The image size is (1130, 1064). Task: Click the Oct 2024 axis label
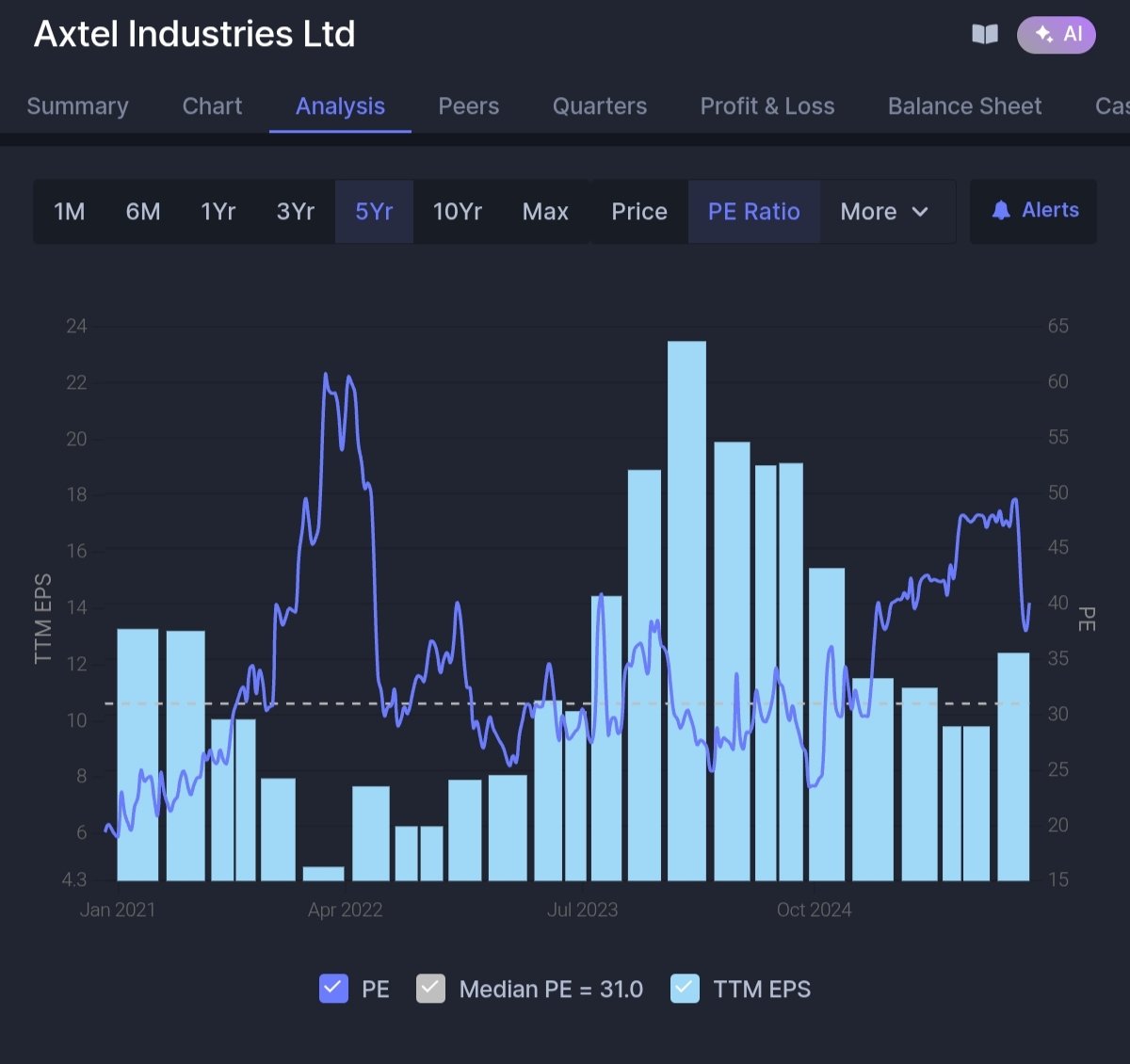click(814, 910)
